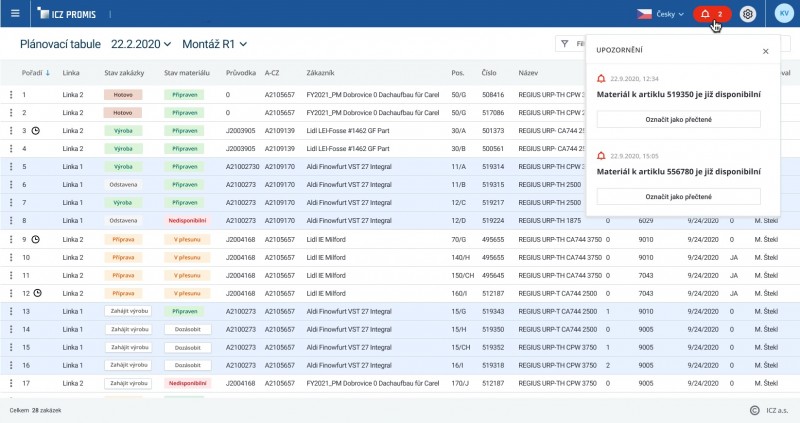The width and height of the screenshot is (800, 423).
Task: Sort by the Pořadí column header
Action: tap(34, 73)
